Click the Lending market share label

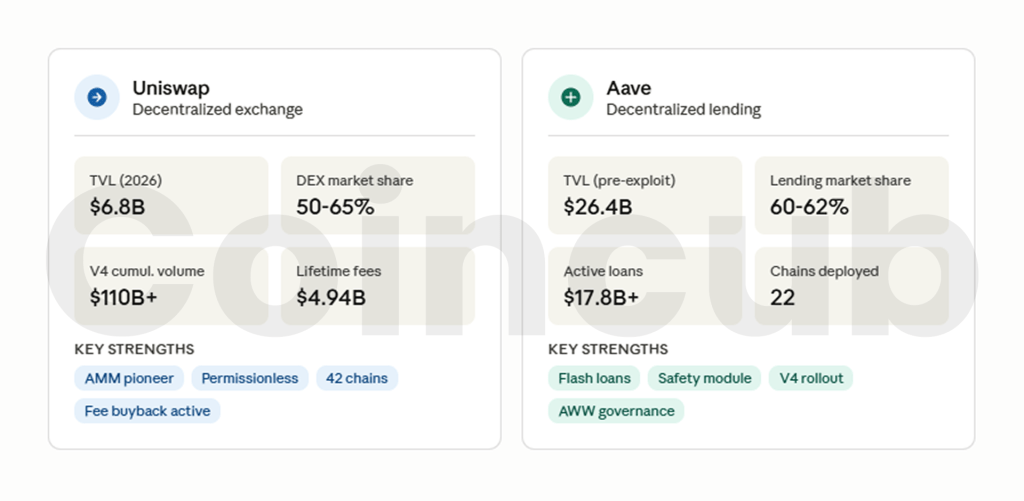pyautogui.click(x=840, y=180)
